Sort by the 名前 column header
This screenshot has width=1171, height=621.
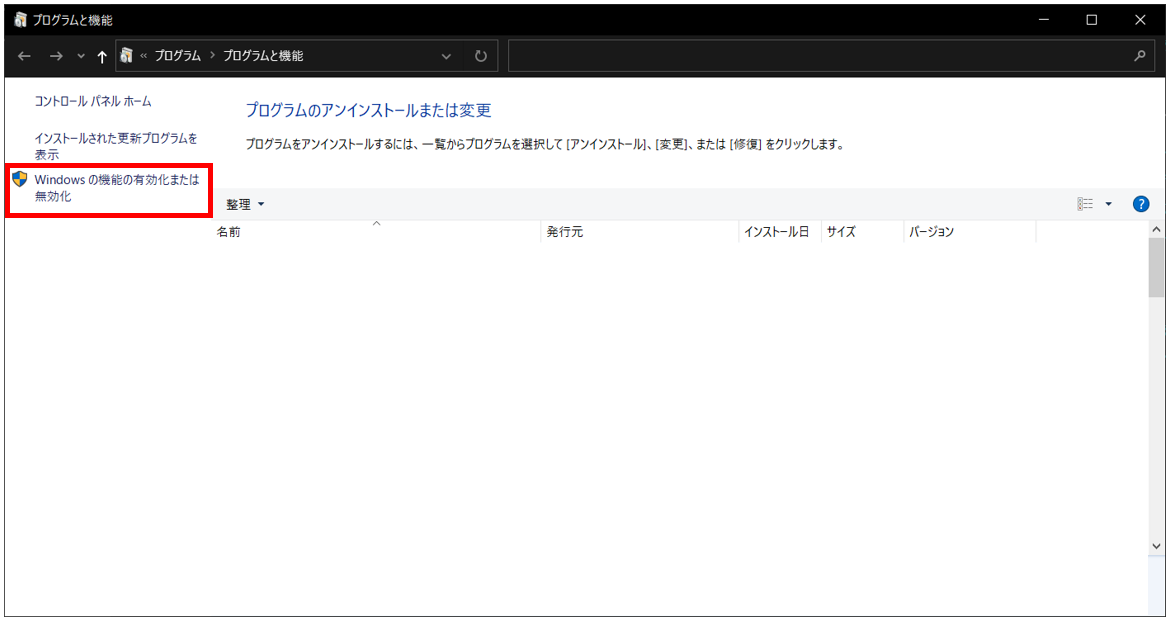[x=377, y=231]
